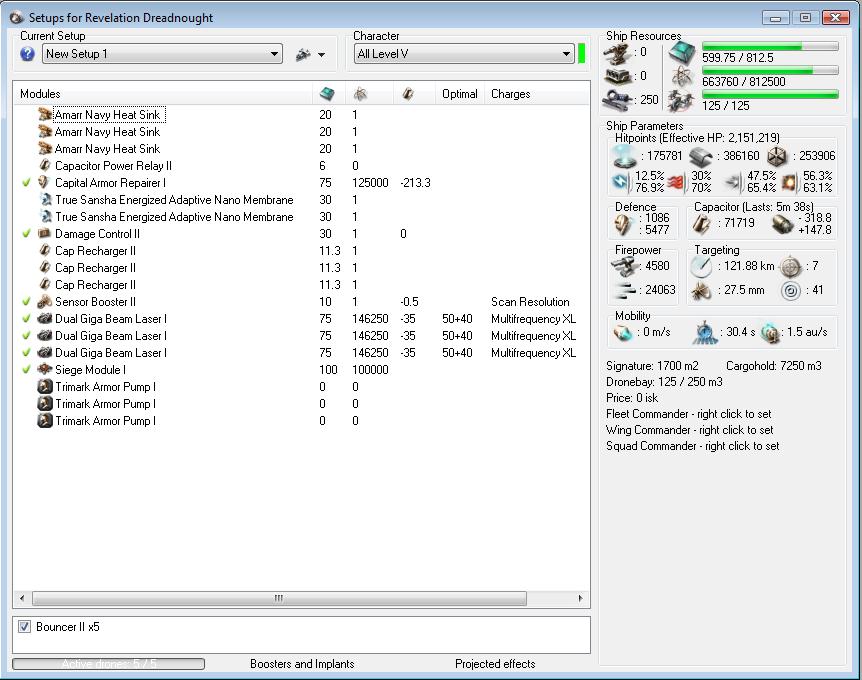Click the capacitor icon showing 71719
Image resolution: width=862 pixels, height=680 pixels.
[x=701, y=224]
